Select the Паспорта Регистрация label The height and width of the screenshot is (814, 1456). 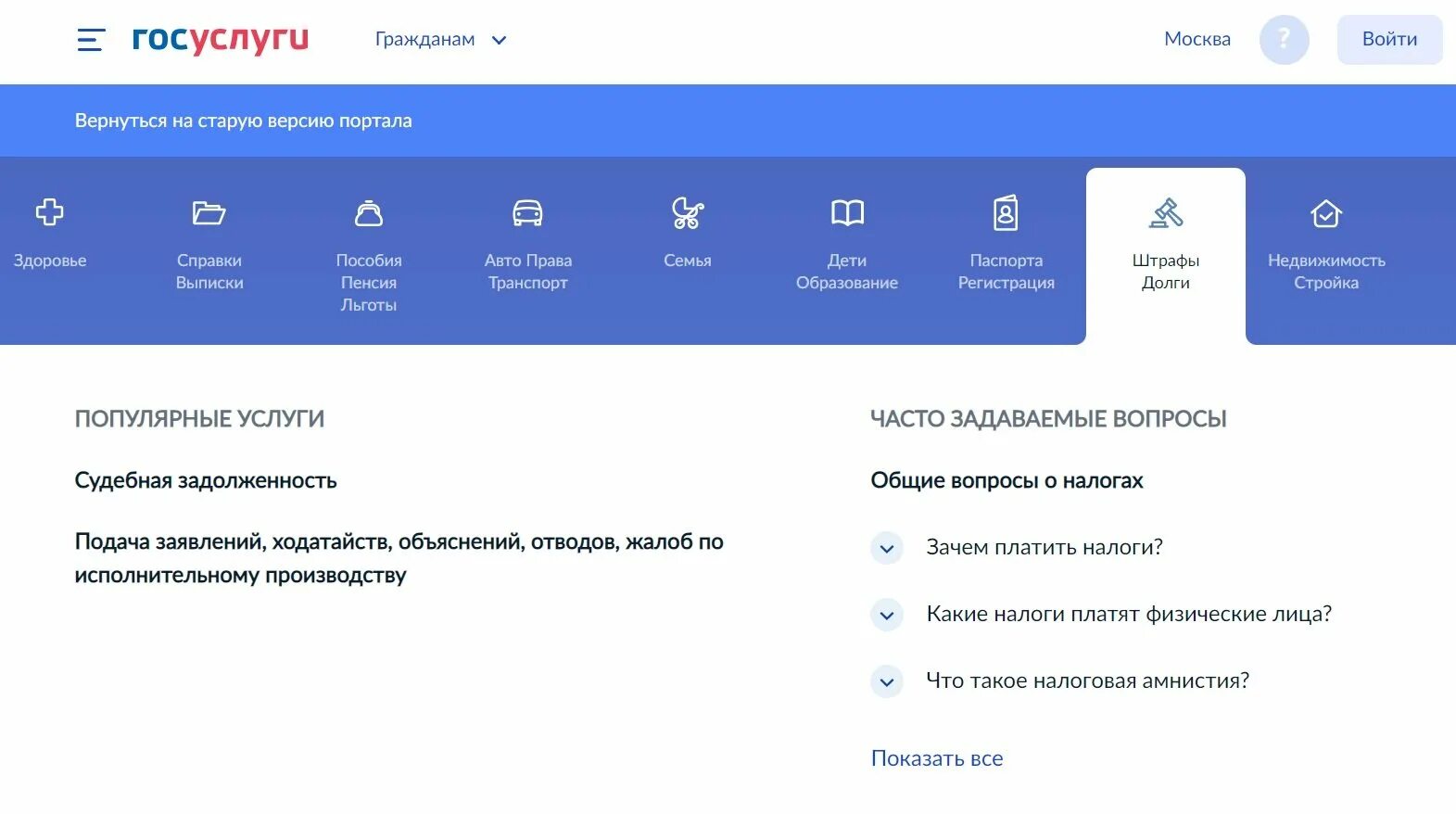tap(1007, 272)
